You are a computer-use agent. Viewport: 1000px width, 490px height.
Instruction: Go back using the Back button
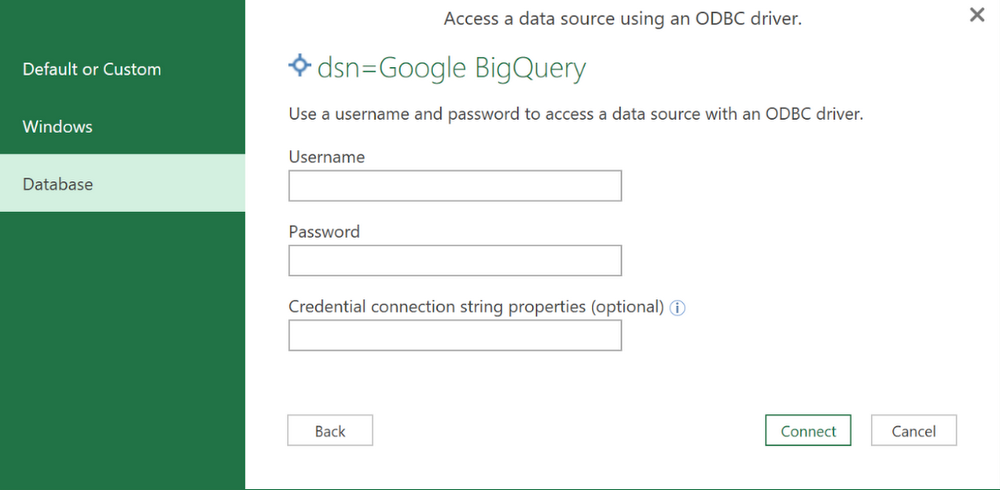pyautogui.click(x=330, y=431)
